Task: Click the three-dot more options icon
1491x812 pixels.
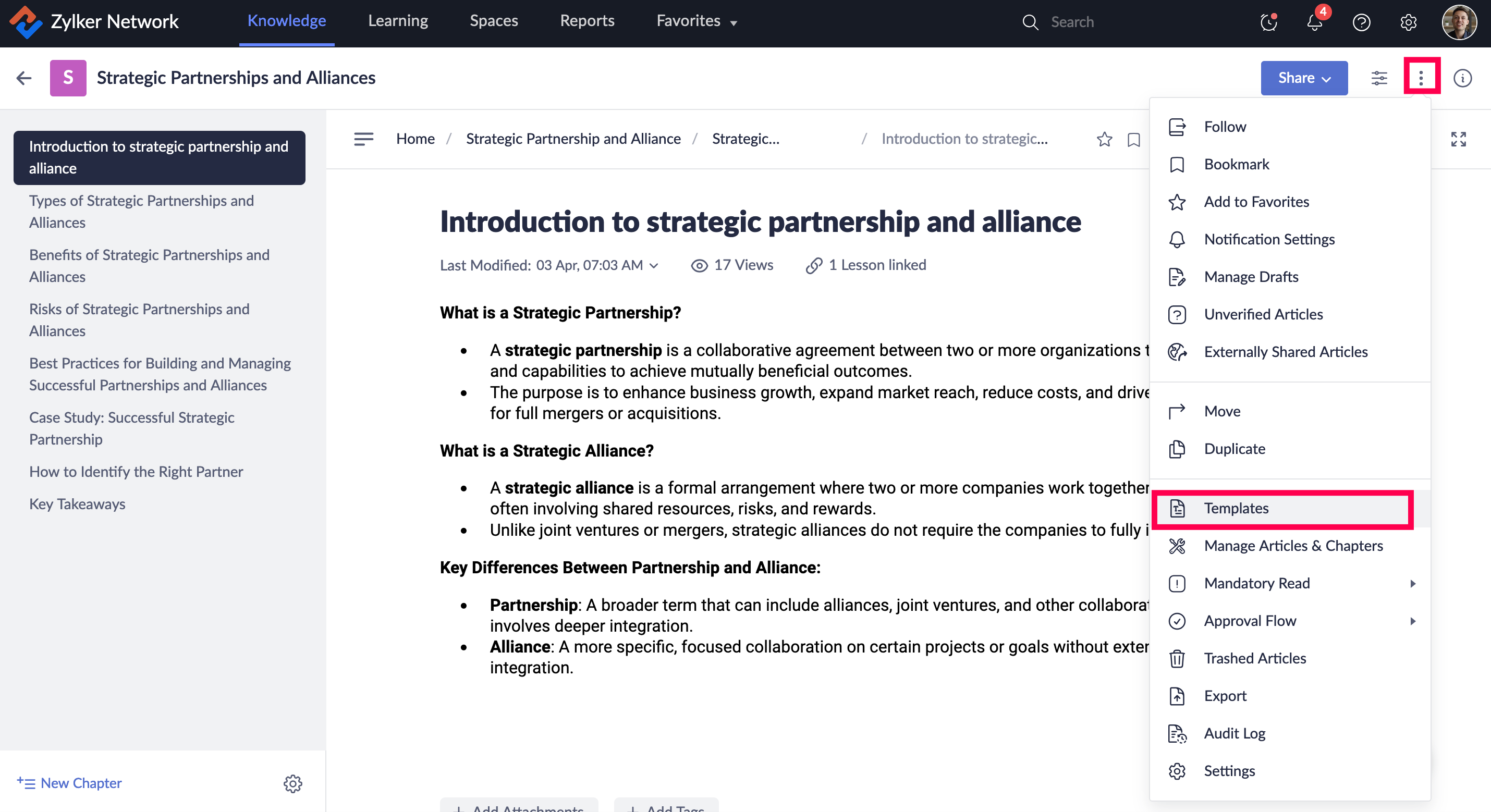Action: (x=1421, y=78)
